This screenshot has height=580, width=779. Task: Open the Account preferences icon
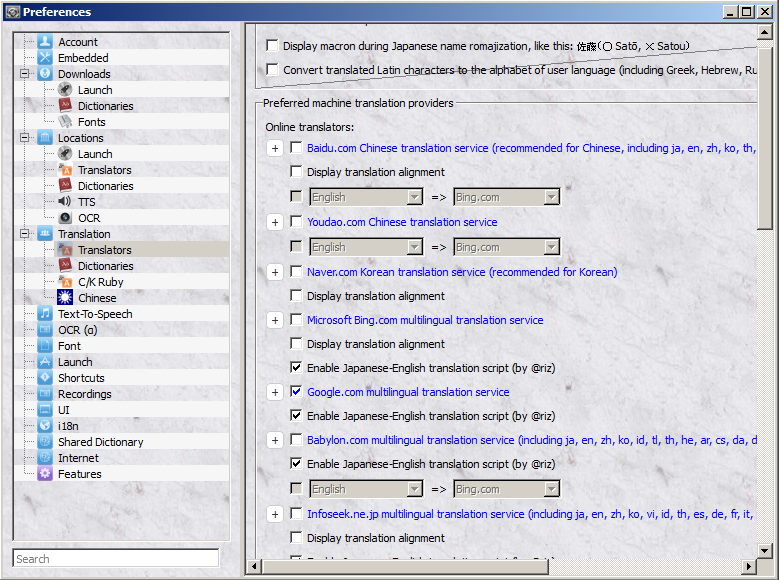click(45, 42)
